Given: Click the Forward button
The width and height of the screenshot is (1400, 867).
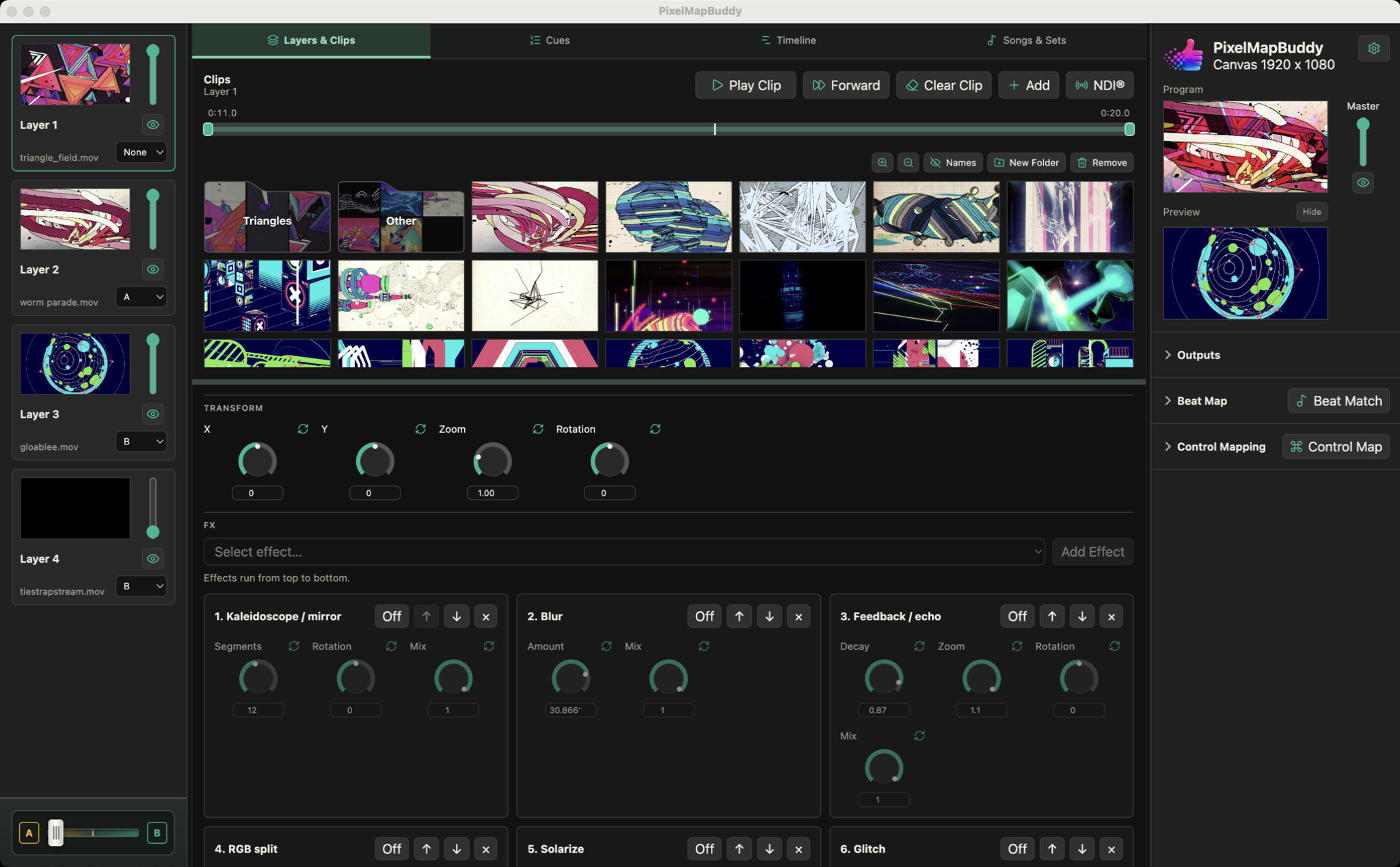Looking at the screenshot, I should 846,85.
